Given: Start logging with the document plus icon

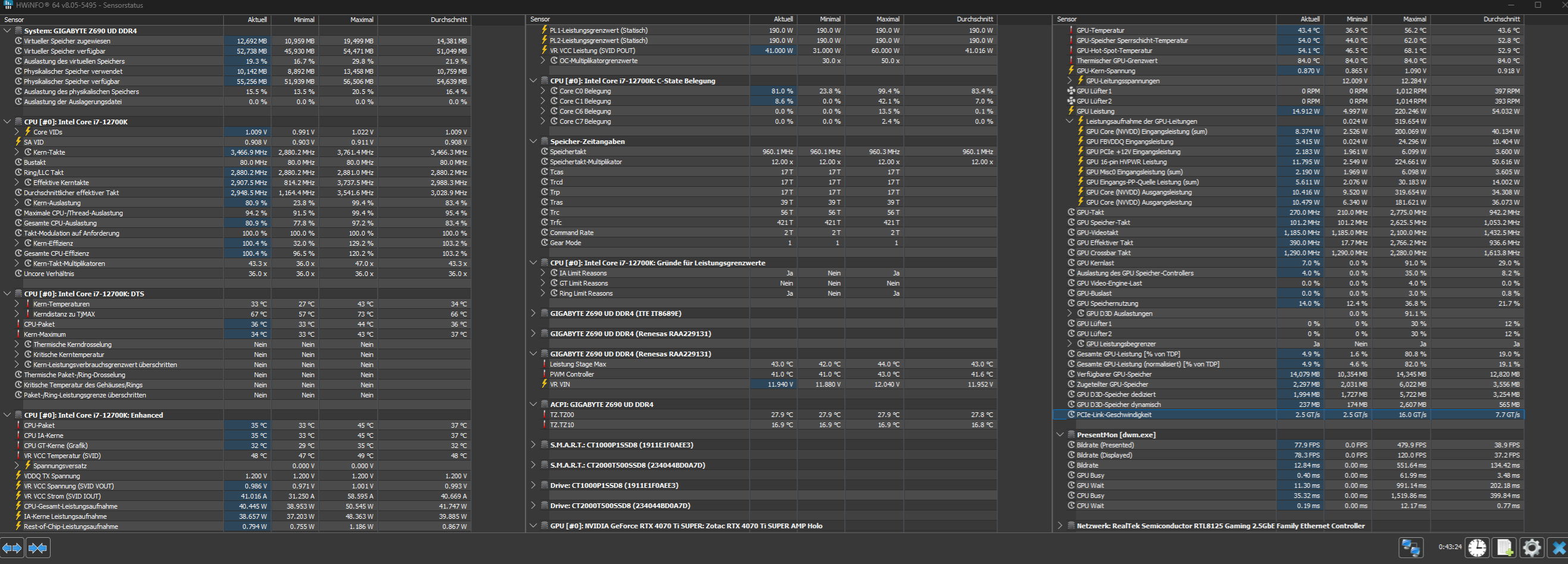Looking at the screenshot, I should click(x=1505, y=547).
